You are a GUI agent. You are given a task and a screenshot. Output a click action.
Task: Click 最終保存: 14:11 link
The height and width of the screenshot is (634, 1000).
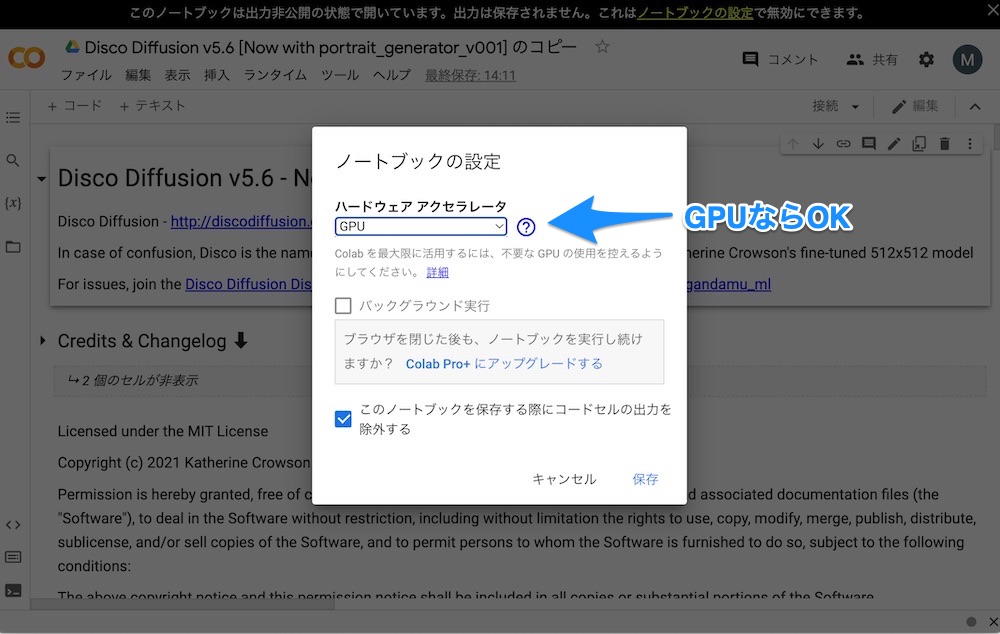[471, 75]
